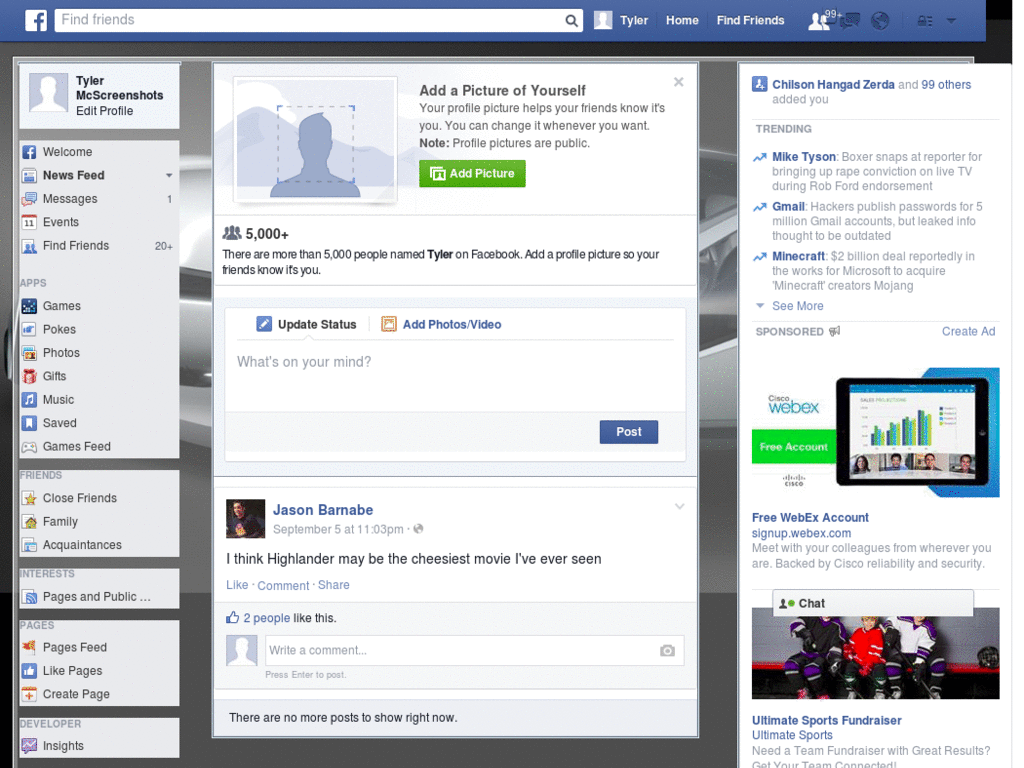Click the blue Post button

[628, 432]
